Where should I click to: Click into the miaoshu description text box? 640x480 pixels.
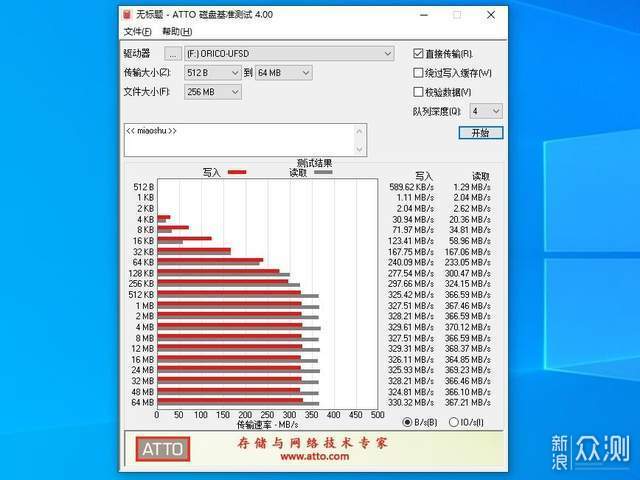239,140
